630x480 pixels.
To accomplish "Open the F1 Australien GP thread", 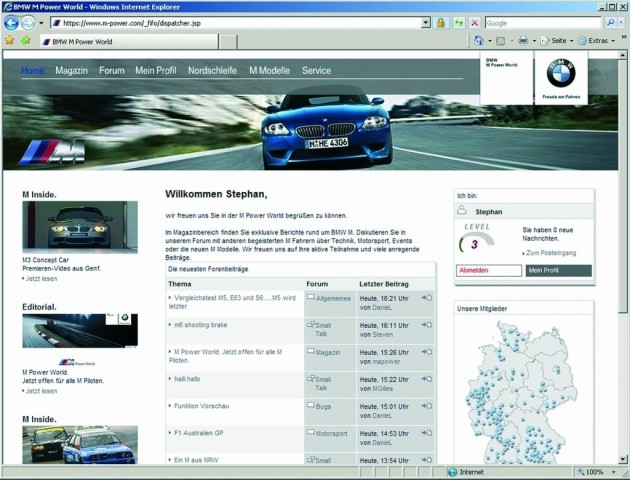I will (x=198, y=433).
